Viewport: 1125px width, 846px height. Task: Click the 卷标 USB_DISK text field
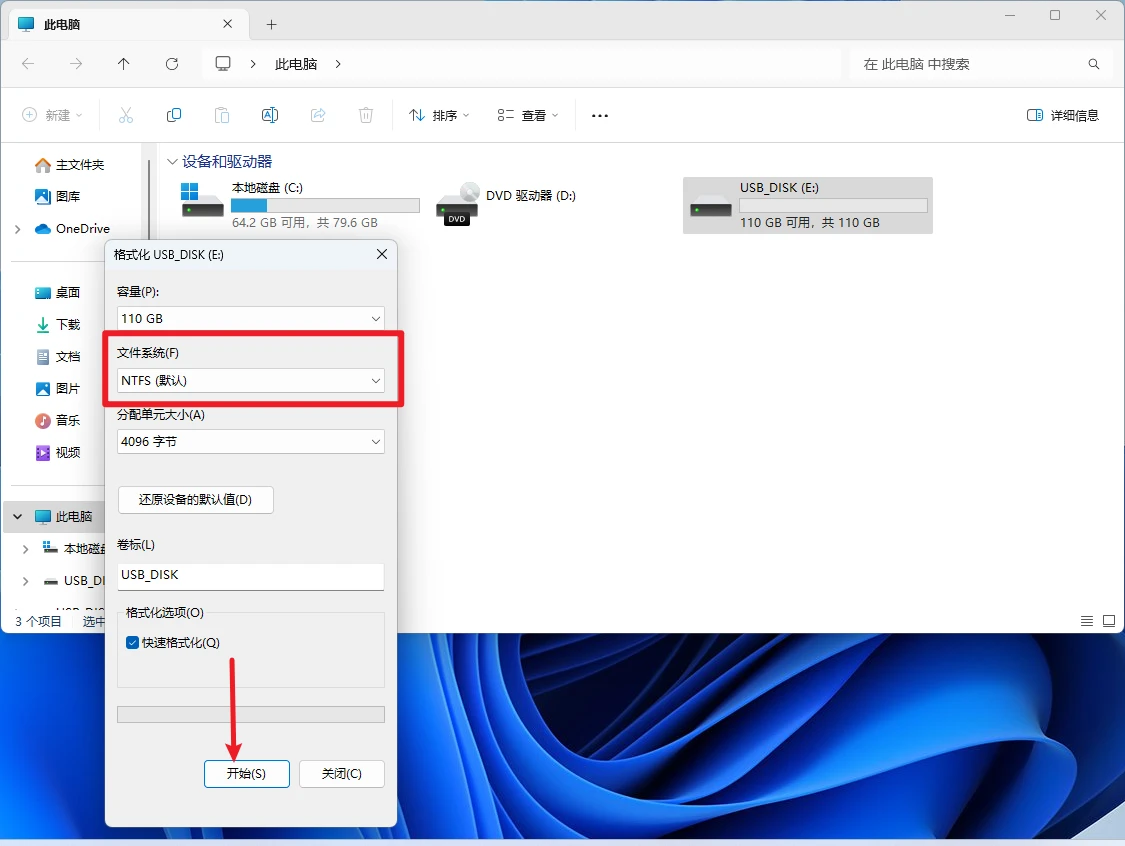250,576
